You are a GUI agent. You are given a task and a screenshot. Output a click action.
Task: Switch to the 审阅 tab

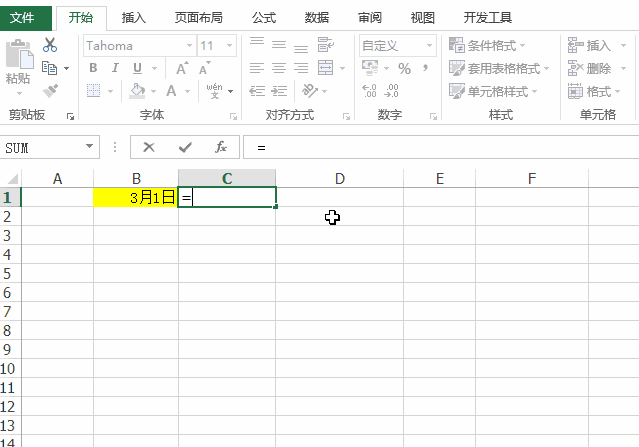(370, 18)
